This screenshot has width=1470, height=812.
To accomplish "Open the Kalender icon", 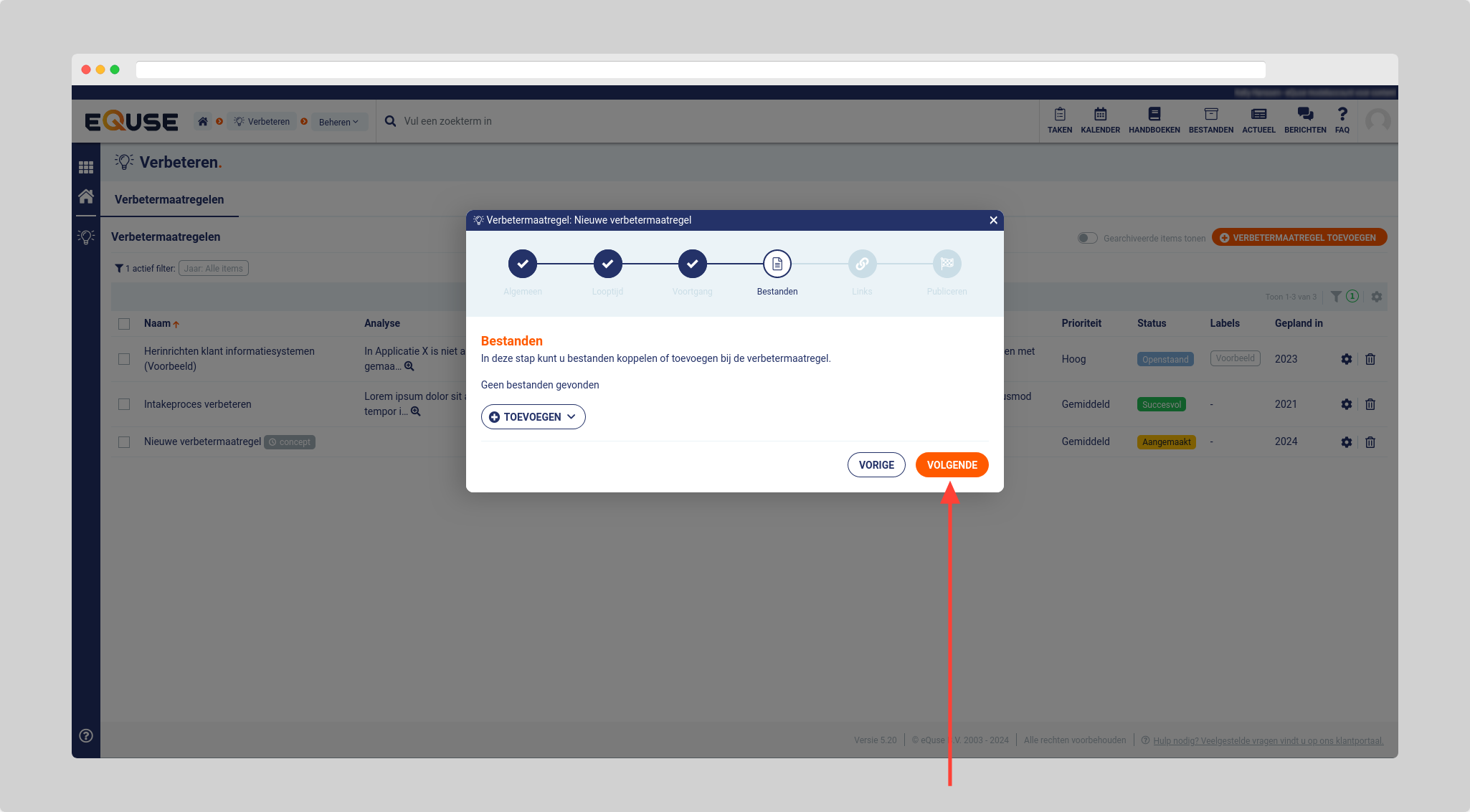I will [x=1100, y=115].
